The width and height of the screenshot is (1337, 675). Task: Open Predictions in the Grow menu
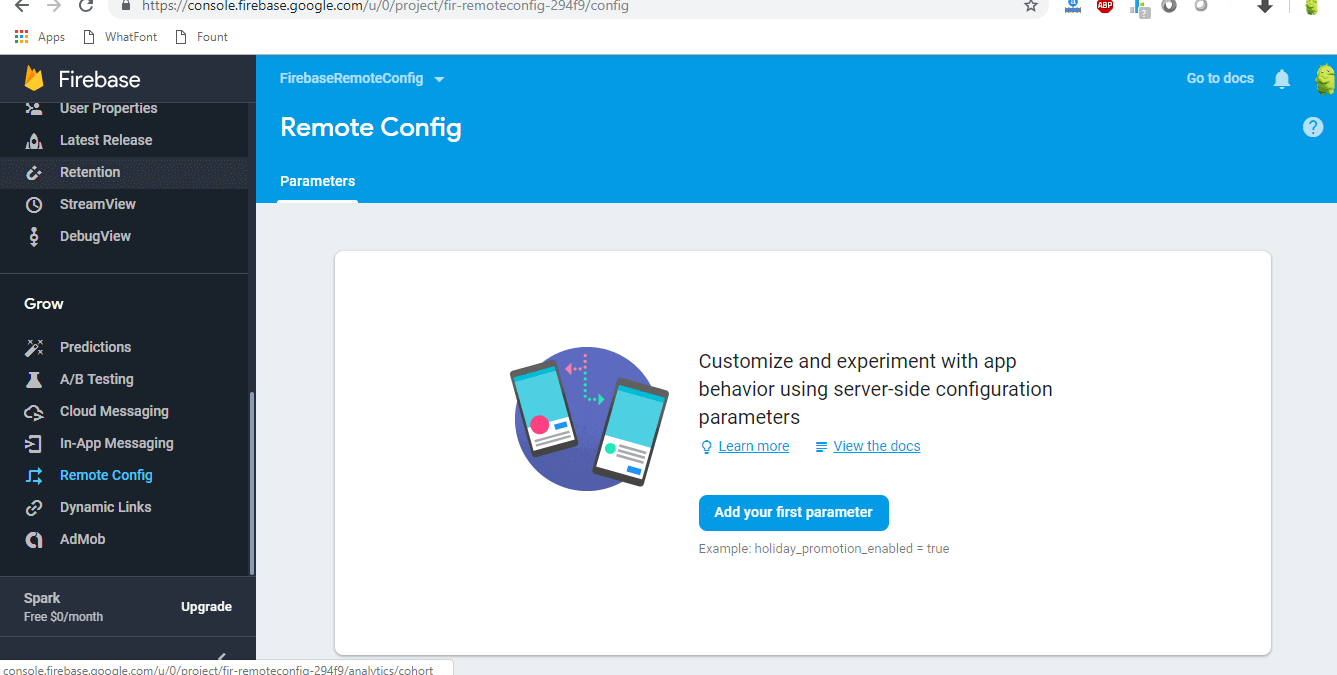click(95, 347)
